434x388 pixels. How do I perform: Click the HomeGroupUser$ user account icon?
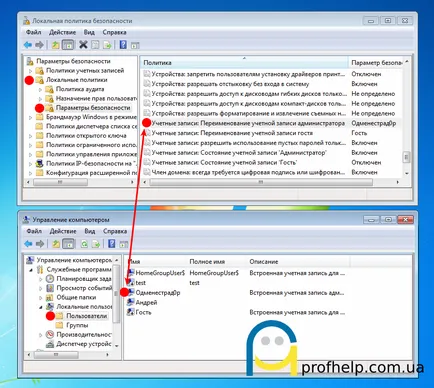pyautogui.click(x=131, y=273)
